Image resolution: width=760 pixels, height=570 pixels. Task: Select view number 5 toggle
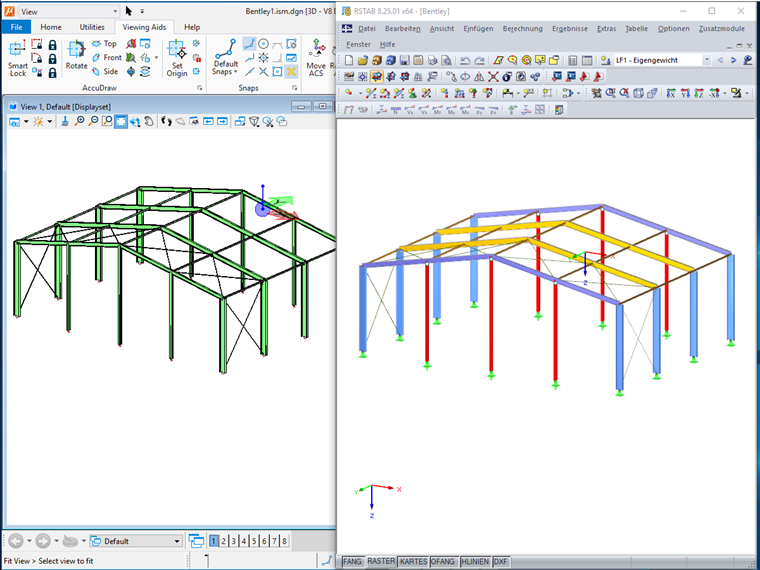click(254, 541)
